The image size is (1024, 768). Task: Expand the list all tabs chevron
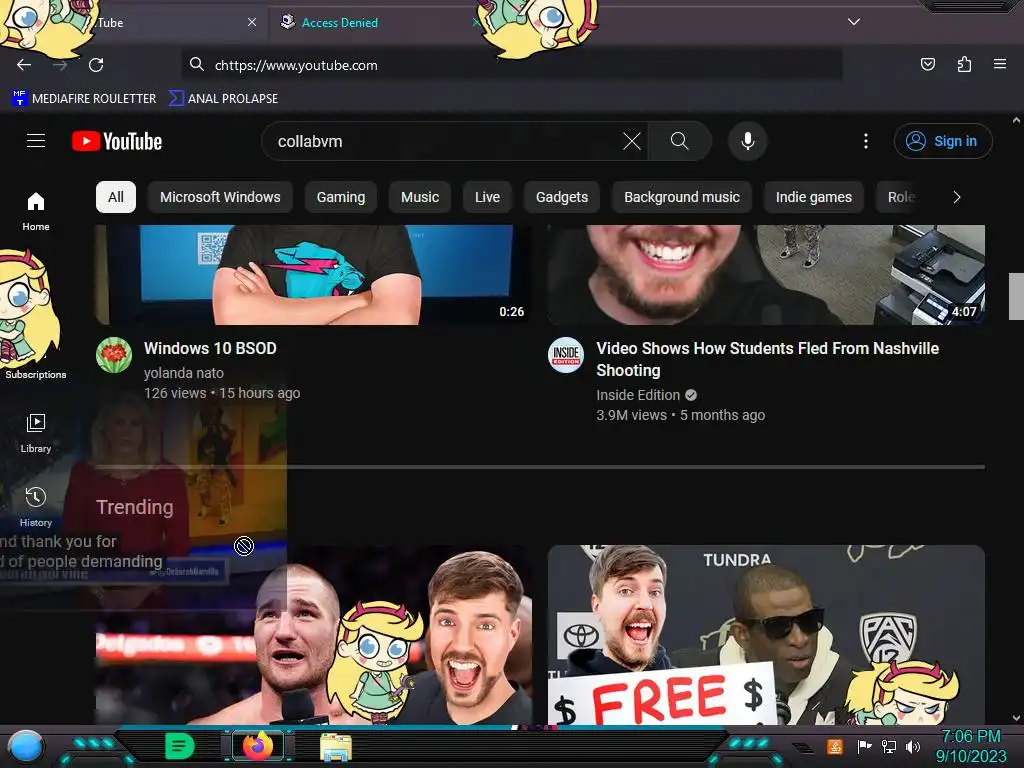point(854,22)
